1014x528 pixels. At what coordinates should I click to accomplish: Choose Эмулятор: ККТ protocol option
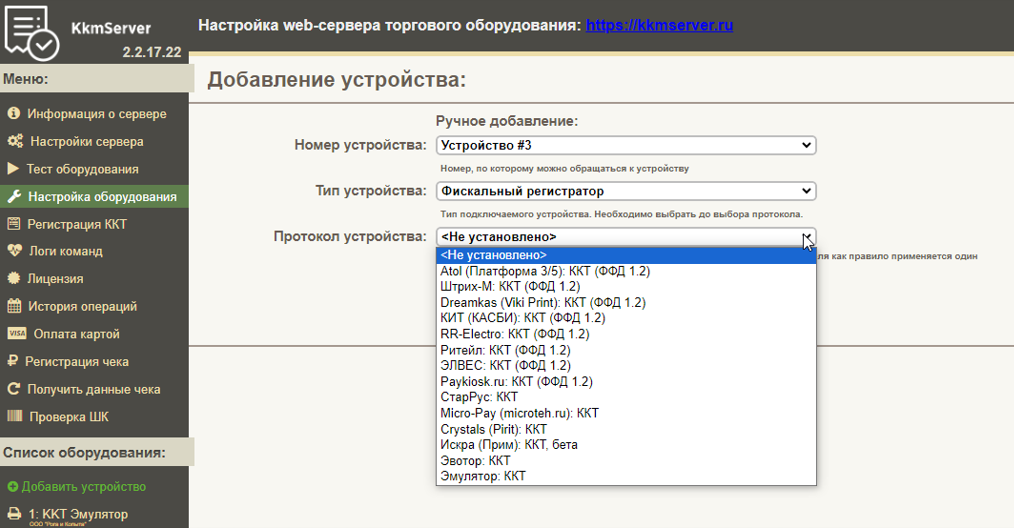click(626, 476)
